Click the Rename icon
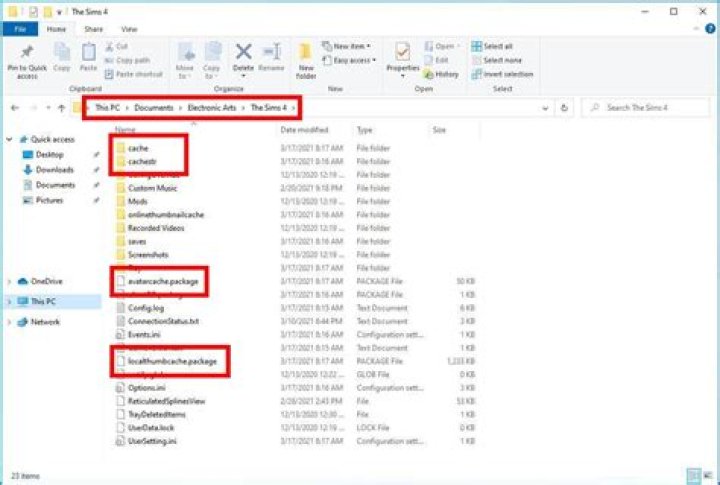 click(x=271, y=51)
